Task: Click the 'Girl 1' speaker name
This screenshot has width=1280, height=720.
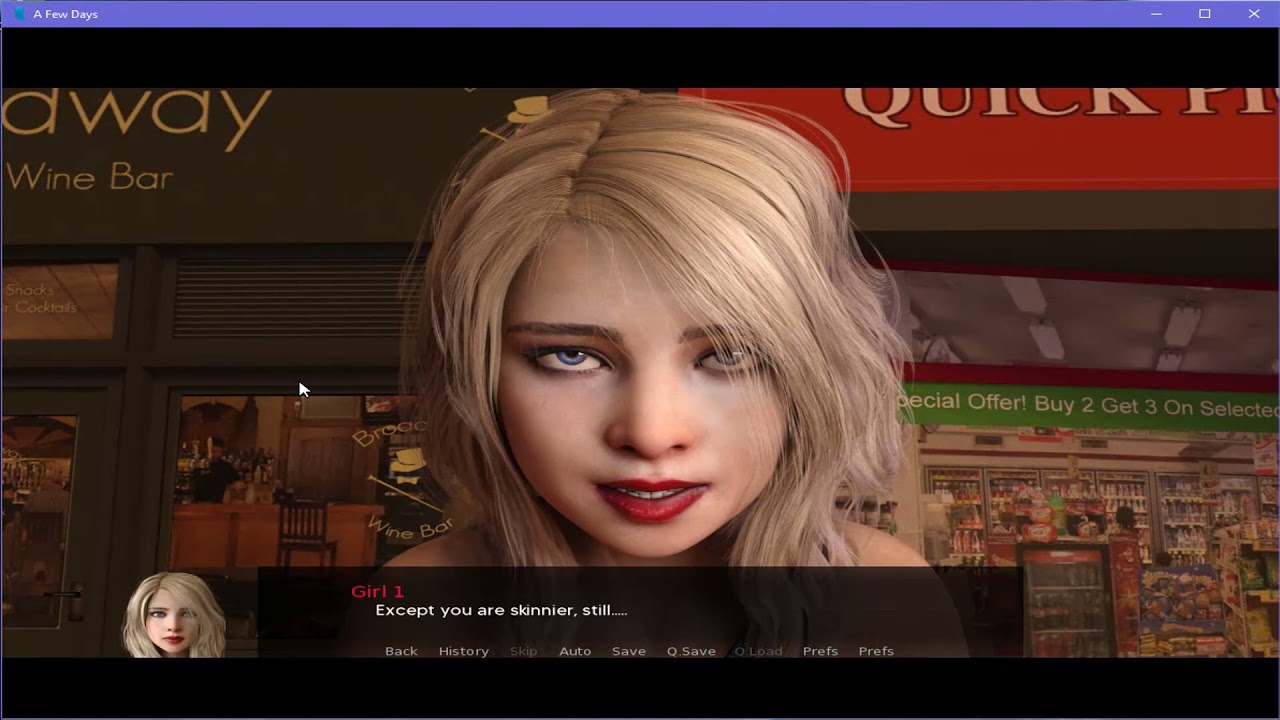Action: point(377,591)
